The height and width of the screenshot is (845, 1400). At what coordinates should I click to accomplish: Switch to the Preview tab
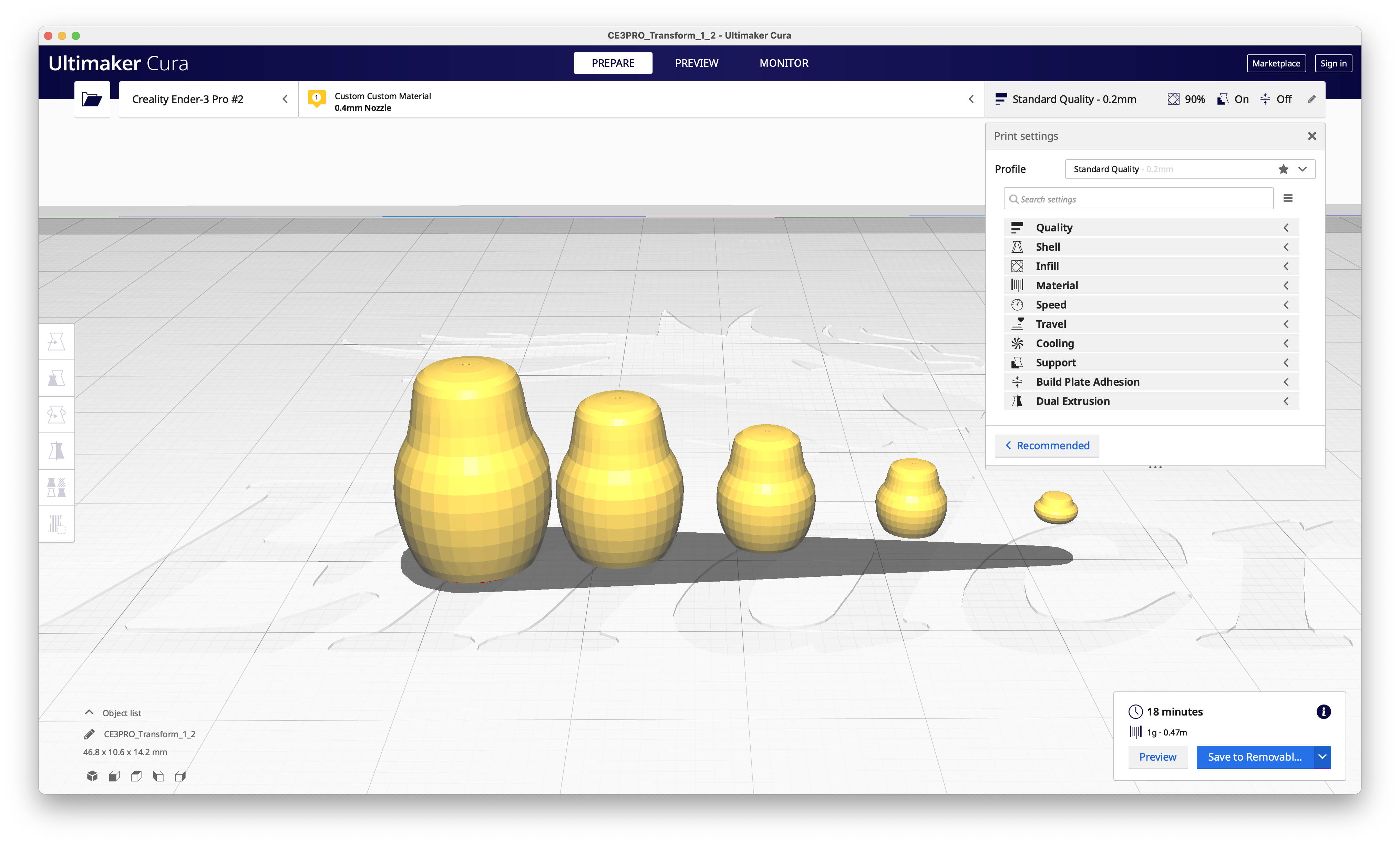[x=697, y=63]
